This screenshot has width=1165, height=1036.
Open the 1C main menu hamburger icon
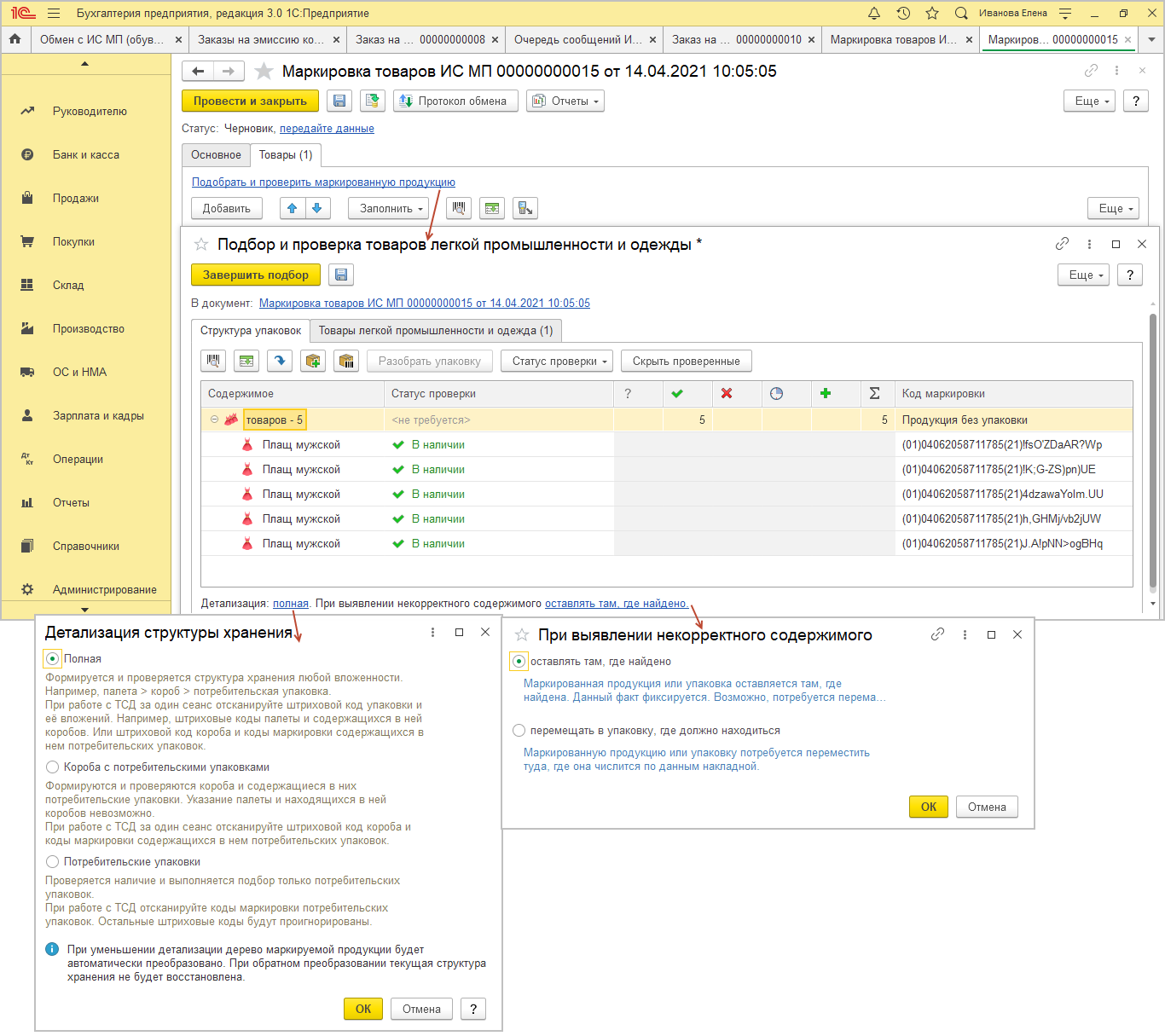[x=54, y=14]
